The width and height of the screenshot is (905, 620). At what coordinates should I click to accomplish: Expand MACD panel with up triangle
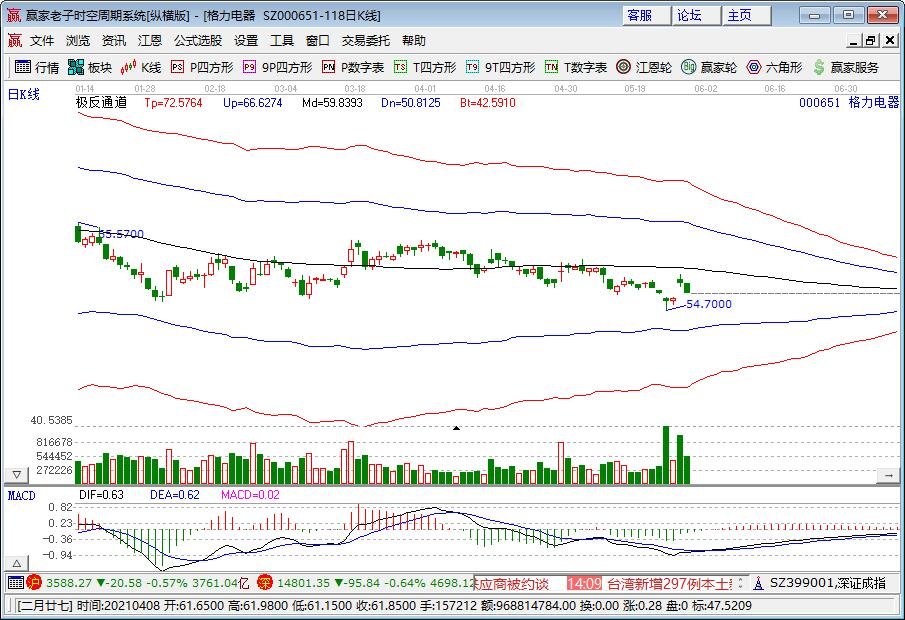click(17, 563)
